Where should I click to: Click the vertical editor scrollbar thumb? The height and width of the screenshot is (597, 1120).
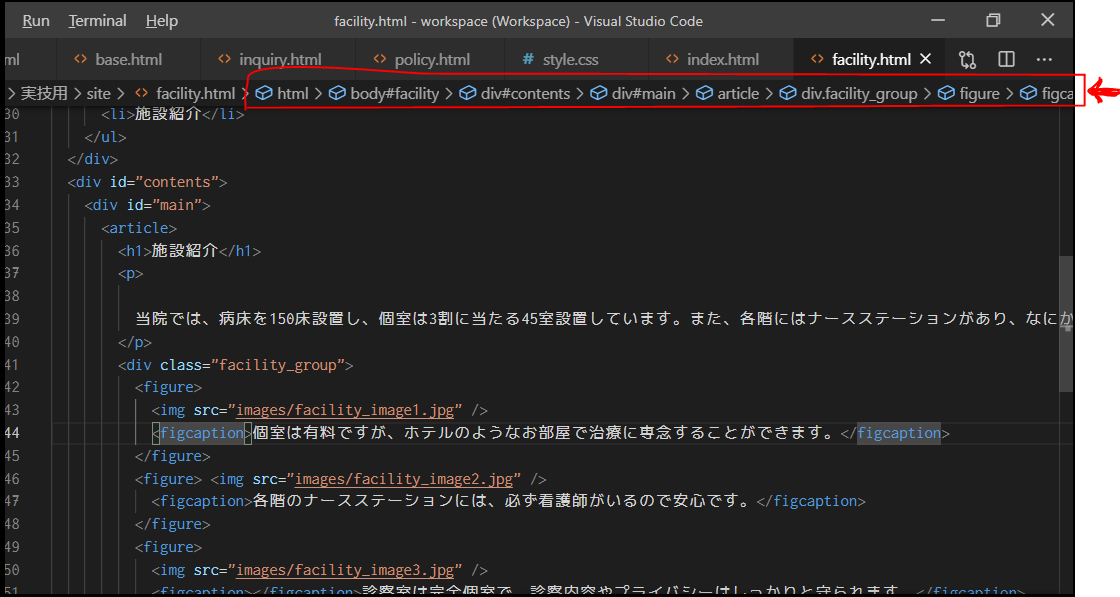coord(1066,323)
